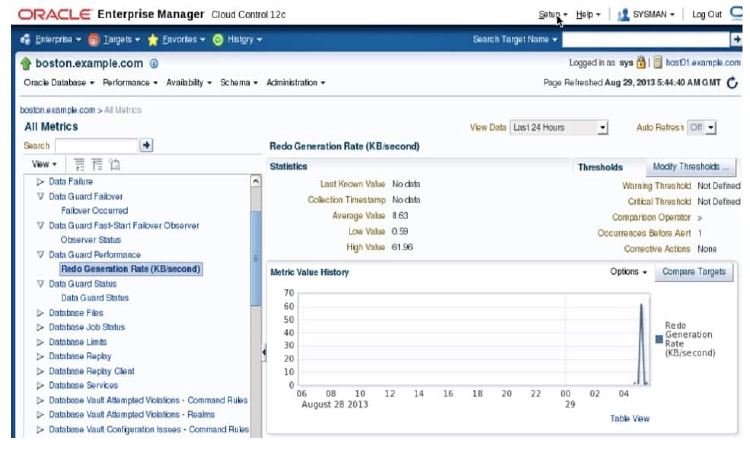Click the Modify Thresholds button
The height and width of the screenshot is (449, 750).
691,167
